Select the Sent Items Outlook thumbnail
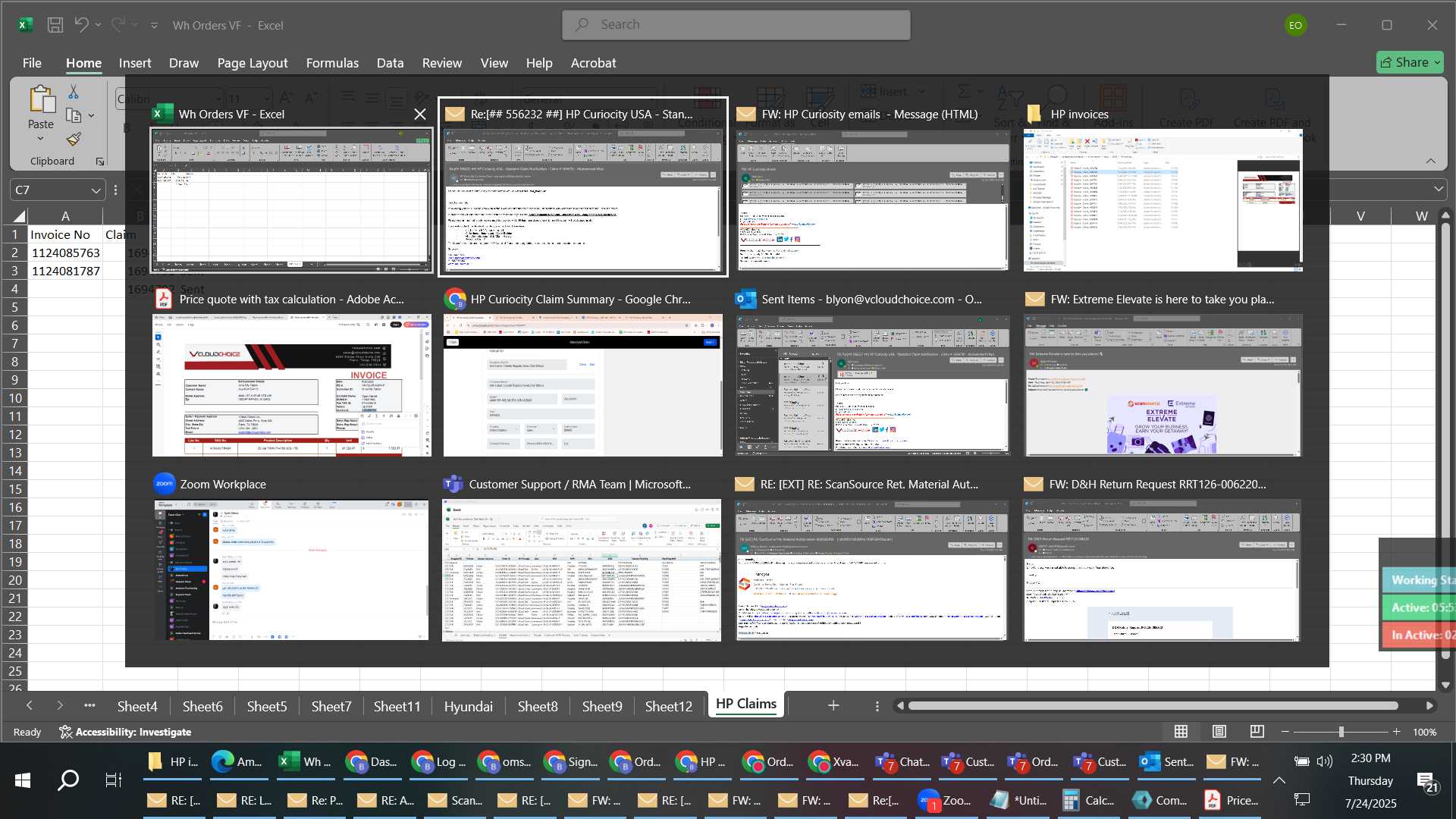This screenshot has width=1456, height=819. tap(872, 385)
